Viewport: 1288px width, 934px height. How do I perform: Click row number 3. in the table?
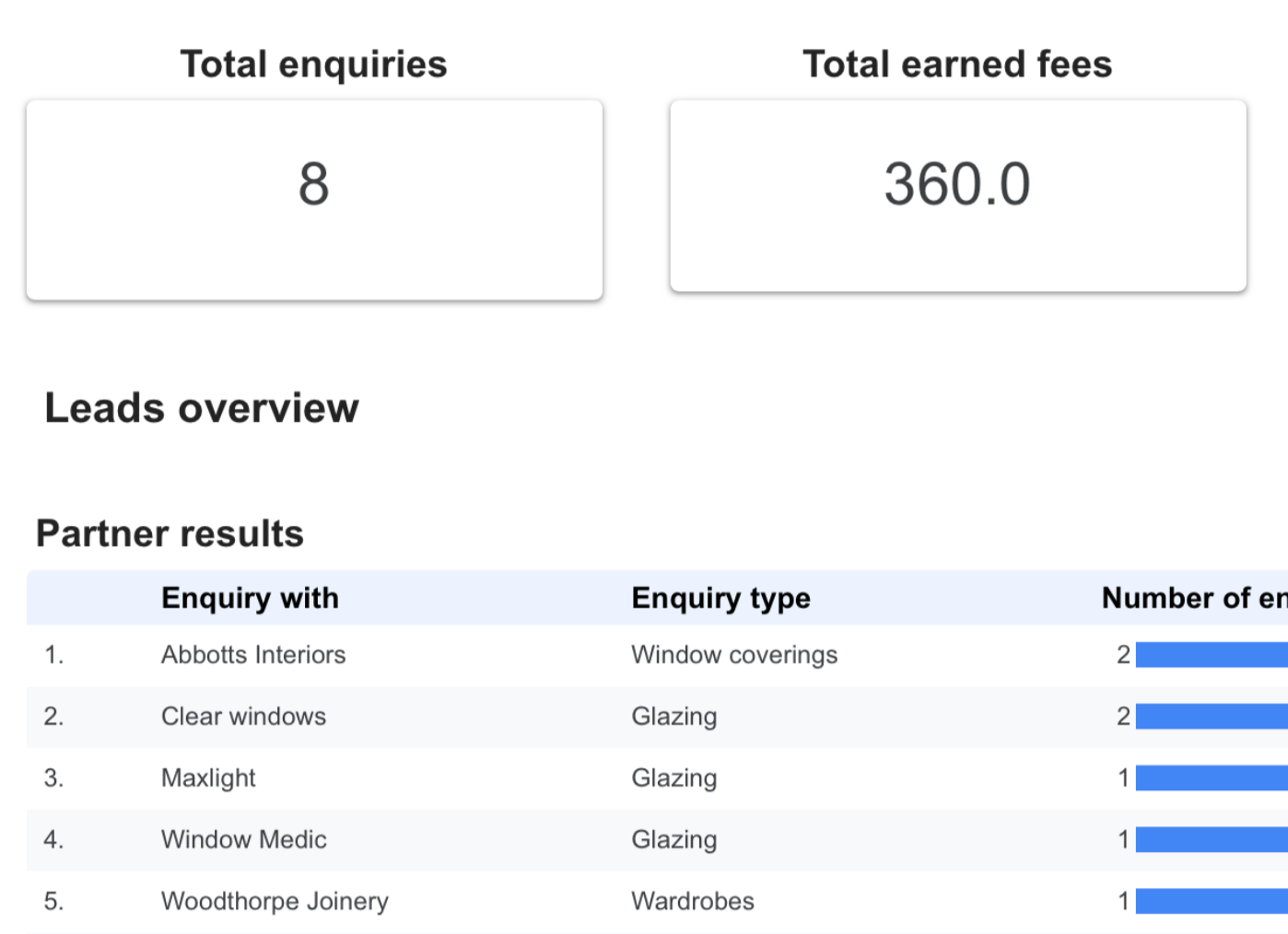click(x=53, y=778)
